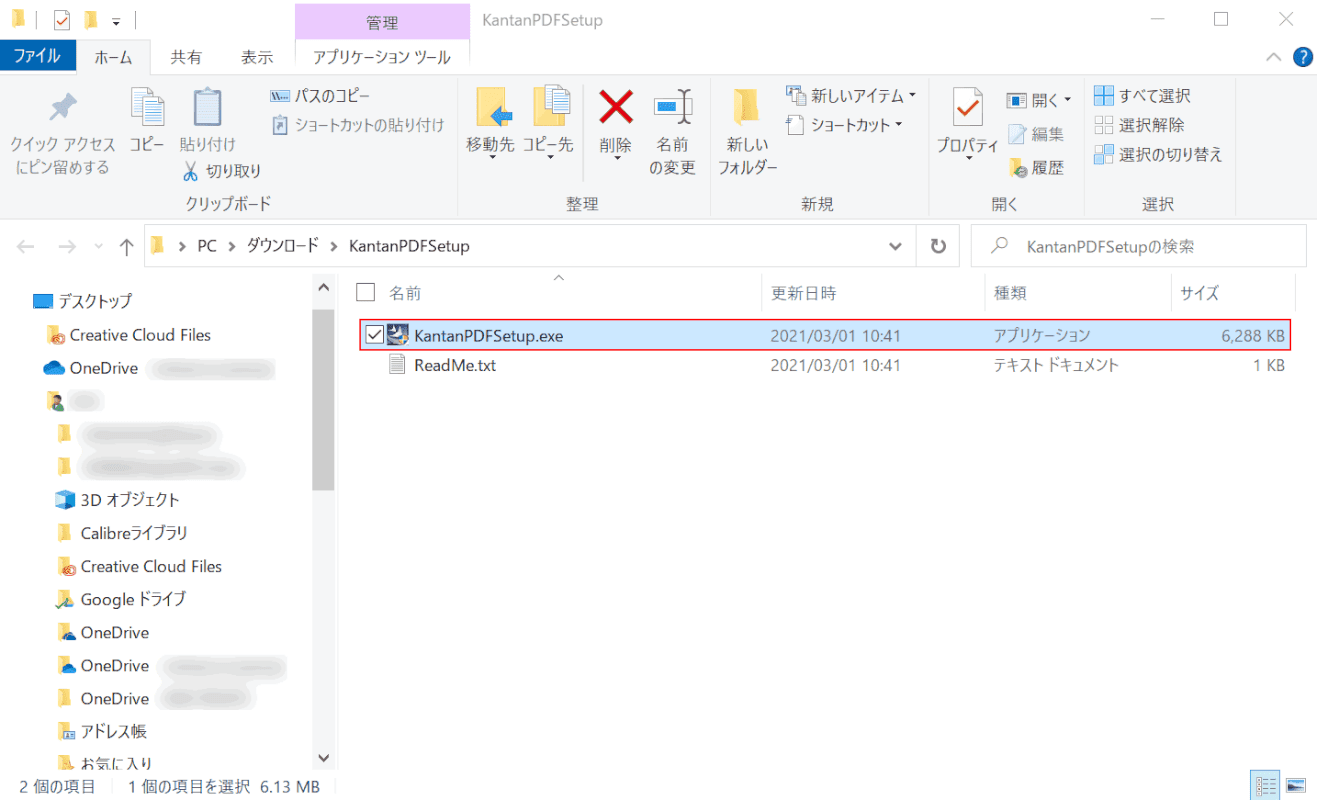Viewport: 1317px width, 800px height.
Task: Click Properties icon in Quick Access Toolbar
Action: pyautogui.click(x=62, y=19)
